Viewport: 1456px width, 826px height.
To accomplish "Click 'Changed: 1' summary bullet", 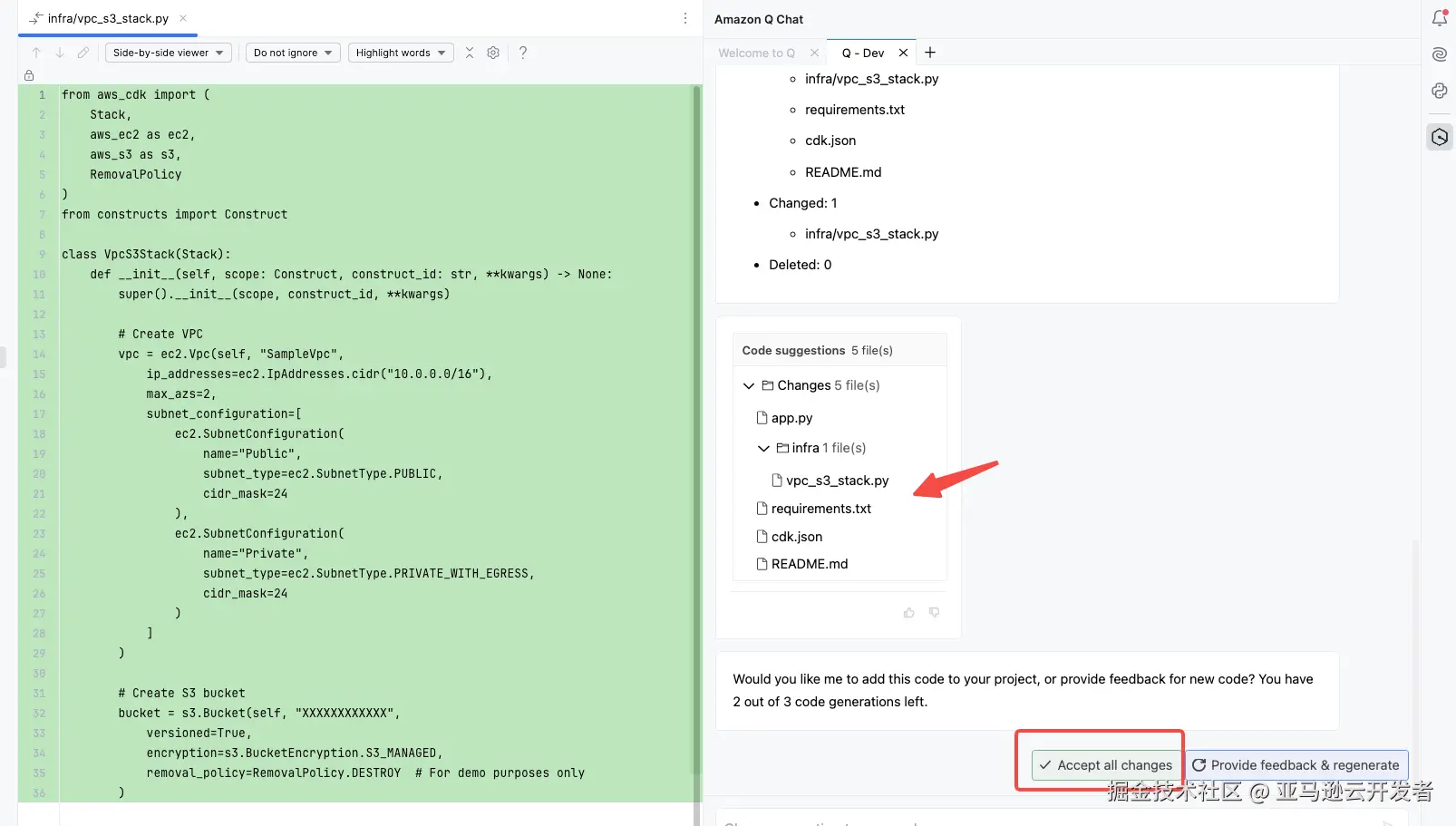I will [x=802, y=203].
